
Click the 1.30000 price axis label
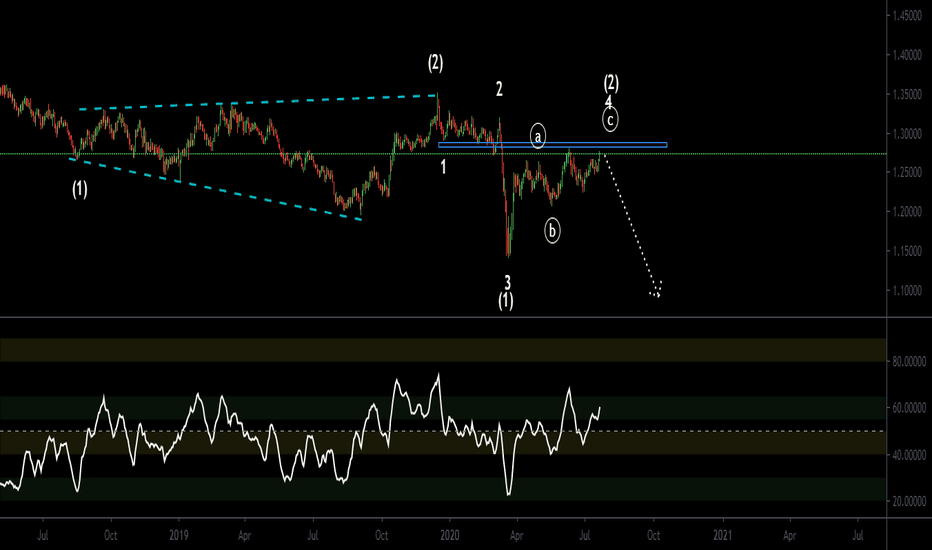pyautogui.click(x=909, y=134)
